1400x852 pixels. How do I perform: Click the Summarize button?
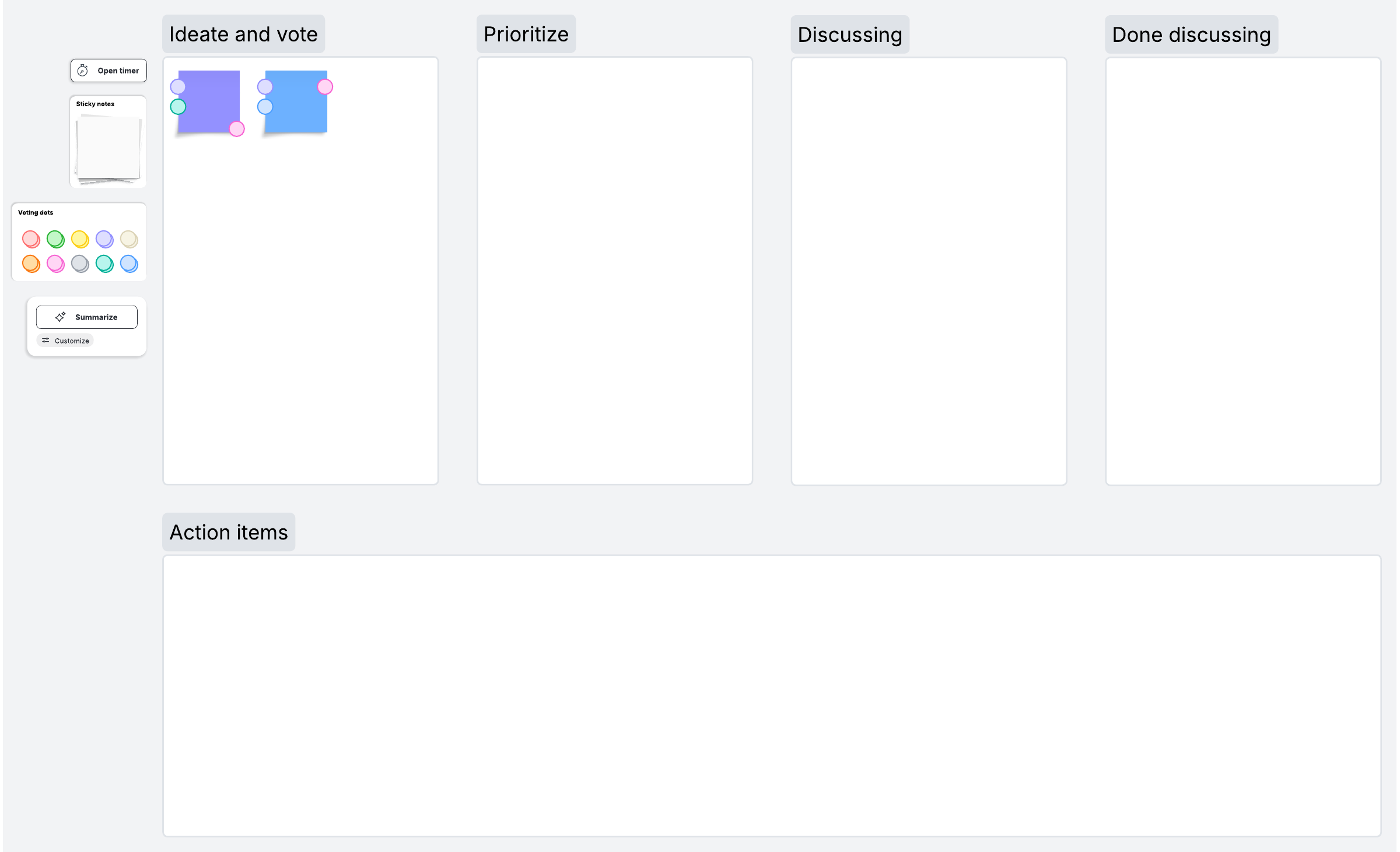click(87, 317)
